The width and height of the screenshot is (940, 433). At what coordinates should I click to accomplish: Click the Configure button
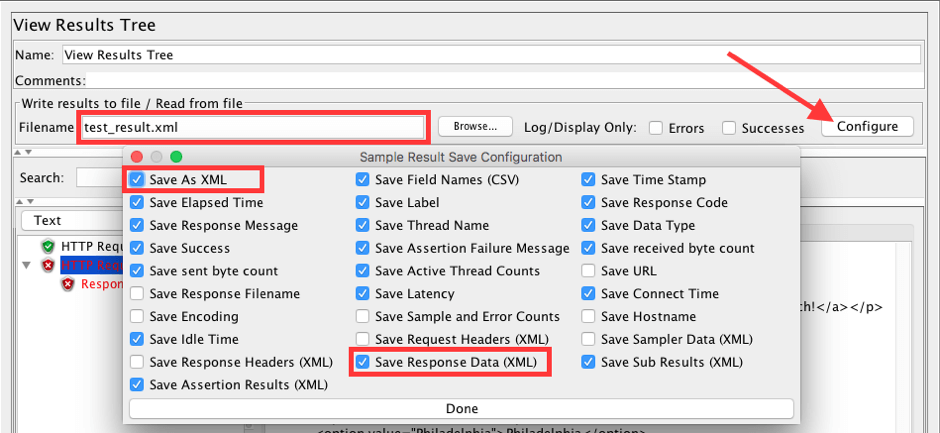coord(867,127)
